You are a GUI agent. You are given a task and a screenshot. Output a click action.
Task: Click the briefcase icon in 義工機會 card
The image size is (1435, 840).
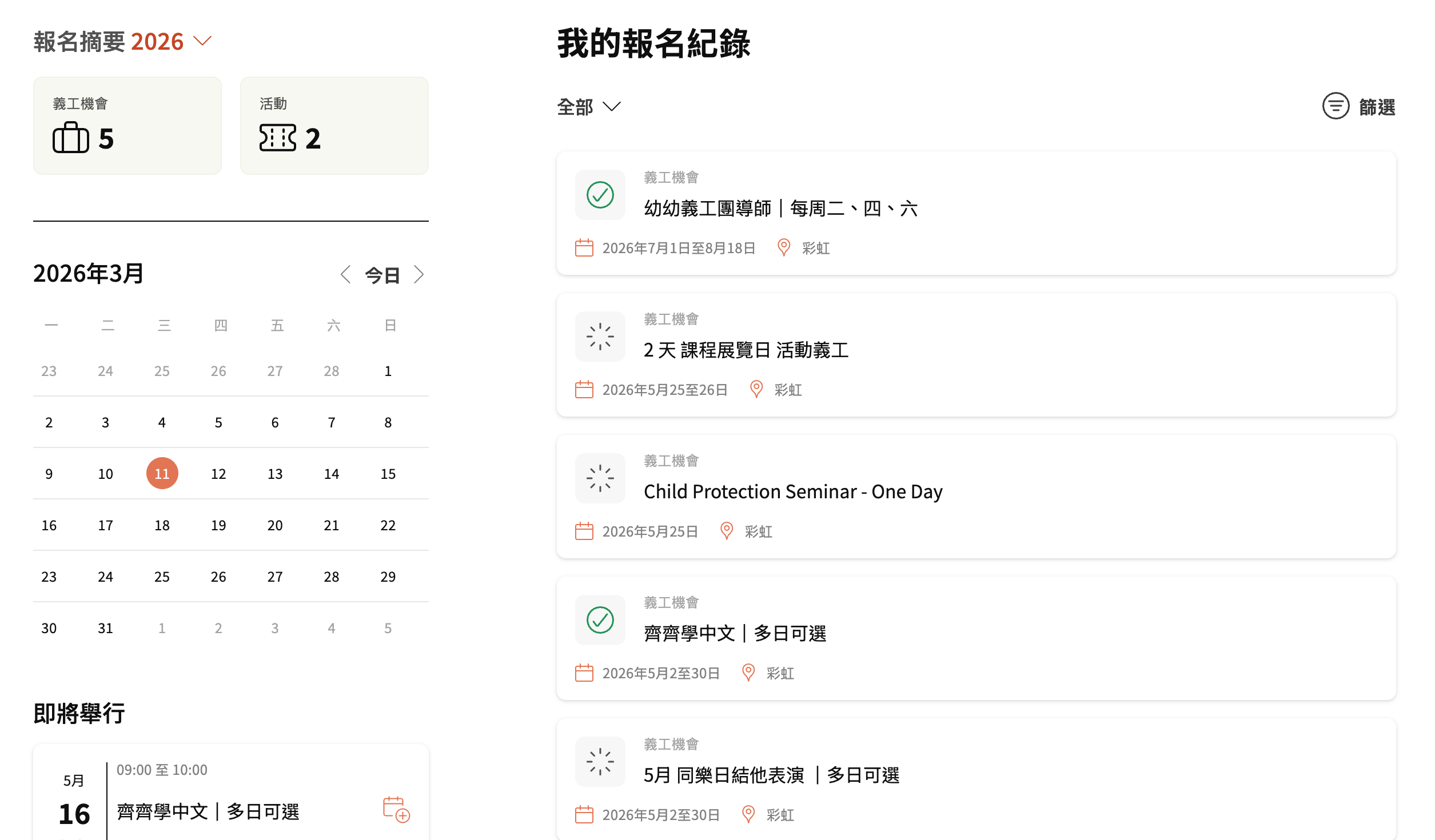point(71,138)
